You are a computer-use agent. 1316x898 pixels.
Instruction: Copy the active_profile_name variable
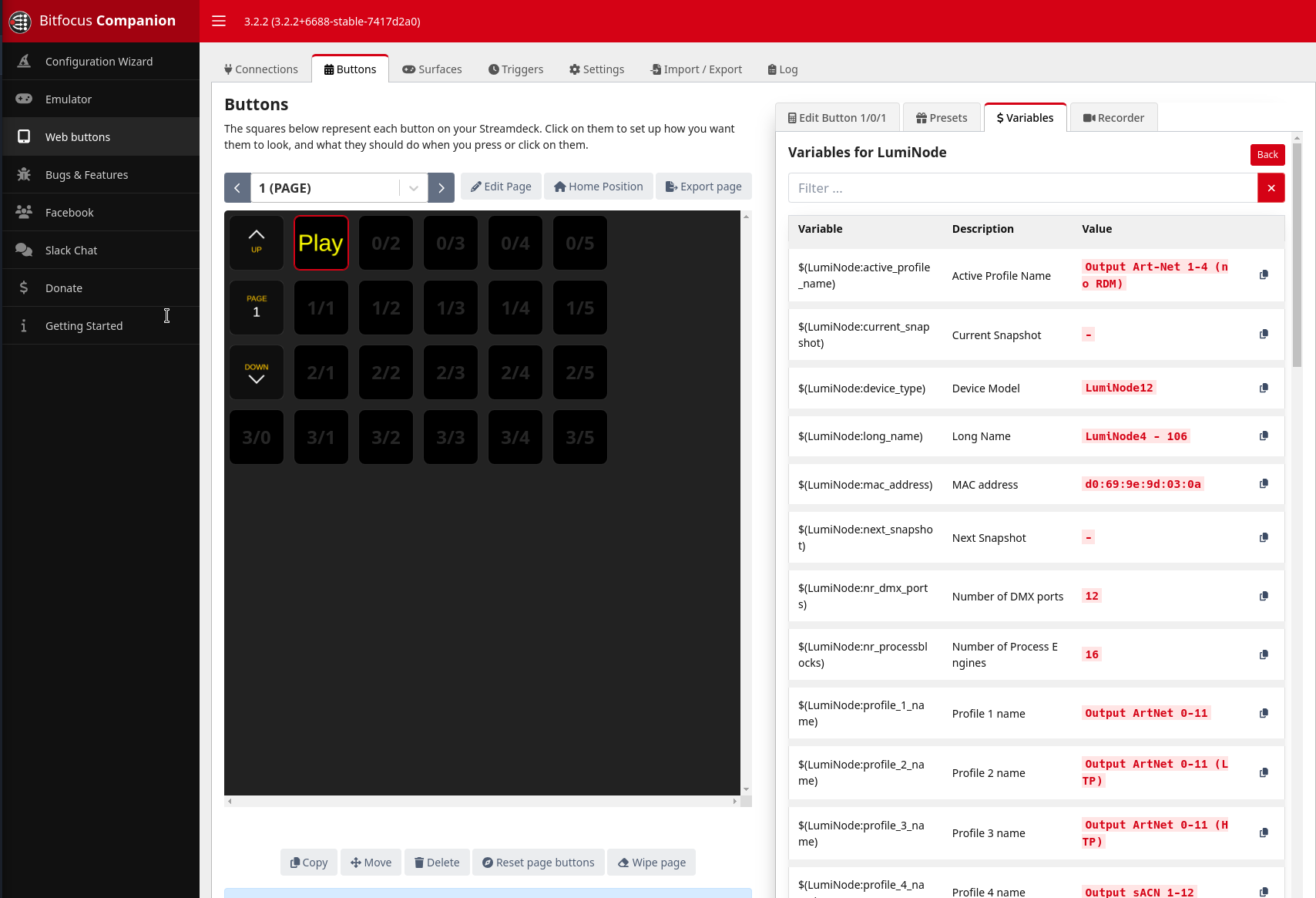coord(1264,275)
